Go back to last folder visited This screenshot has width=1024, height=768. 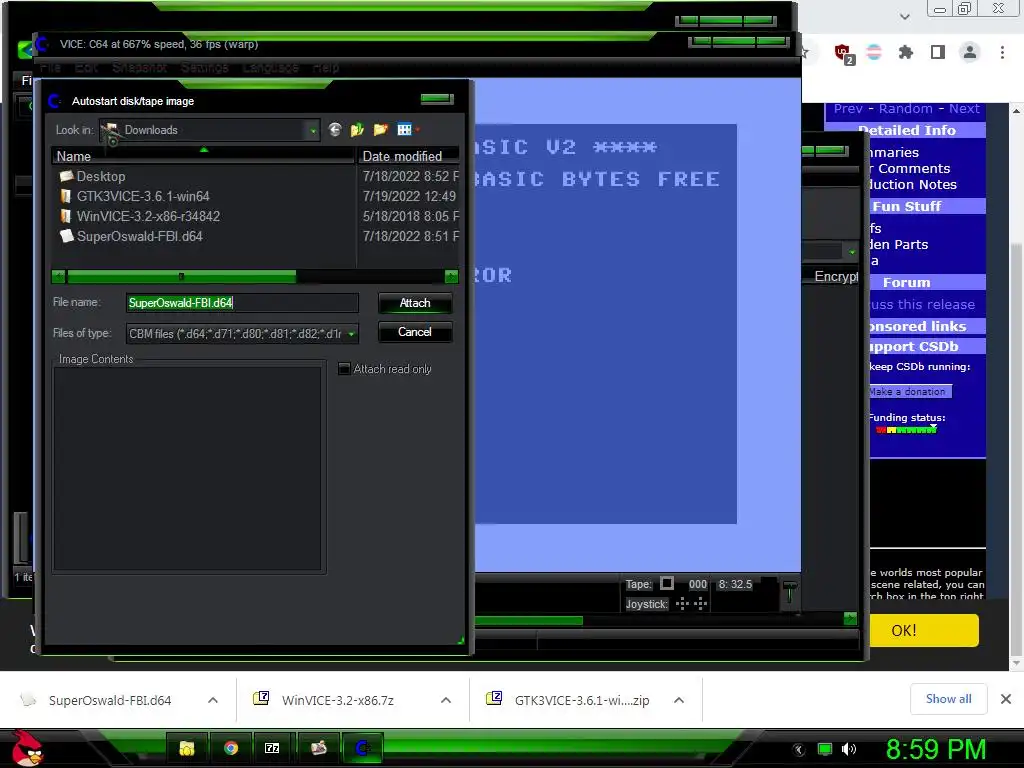pyautogui.click(x=335, y=129)
